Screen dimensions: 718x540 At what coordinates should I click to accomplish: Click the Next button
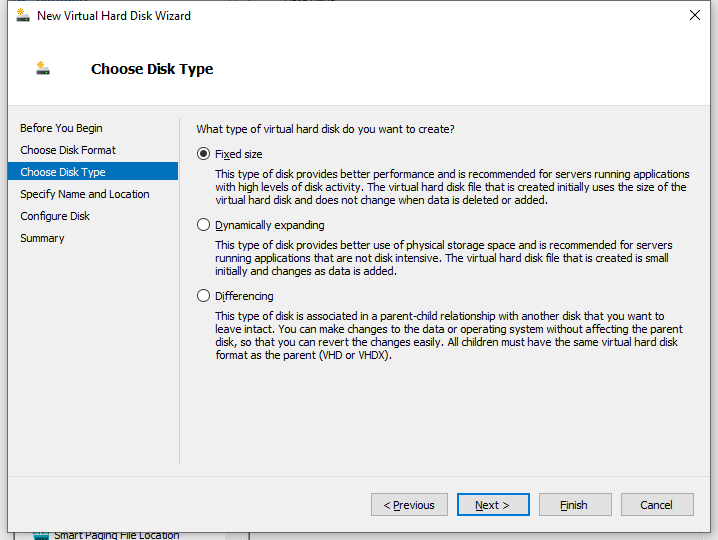coord(493,505)
